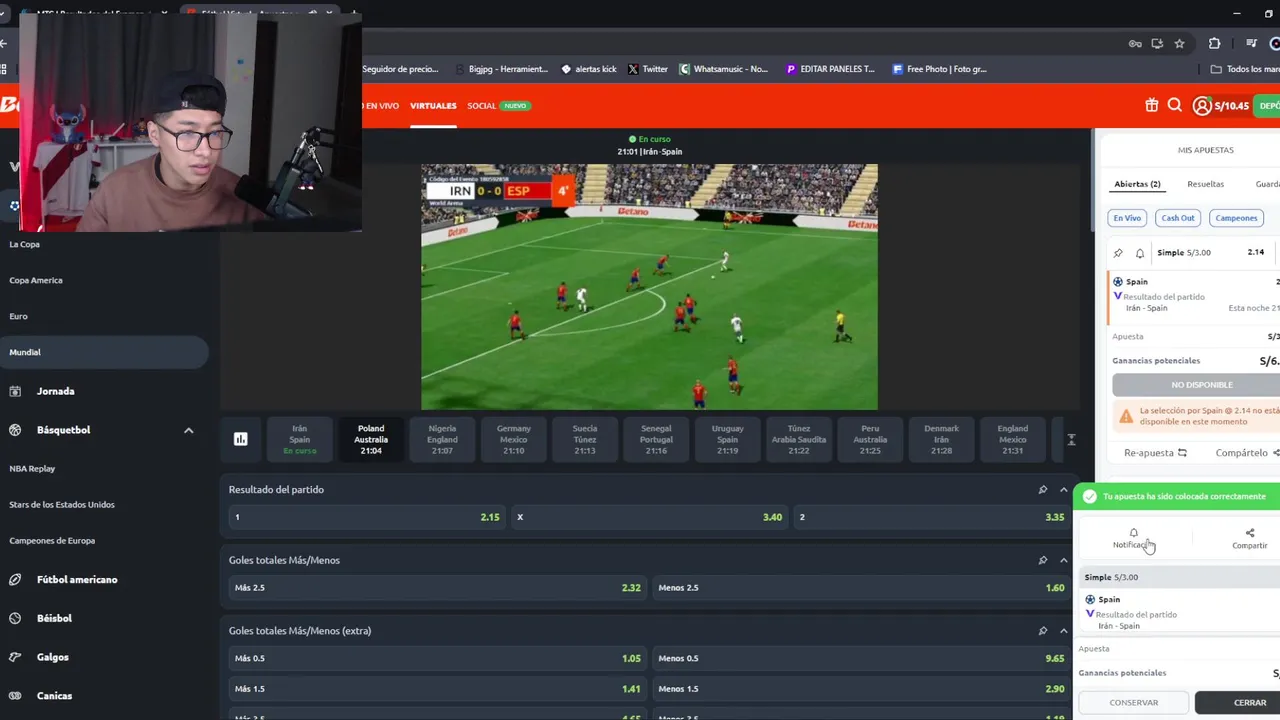The image size is (1280, 720).
Task: Select the Poland Australia 21:04 match
Action: (x=371, y=439)
